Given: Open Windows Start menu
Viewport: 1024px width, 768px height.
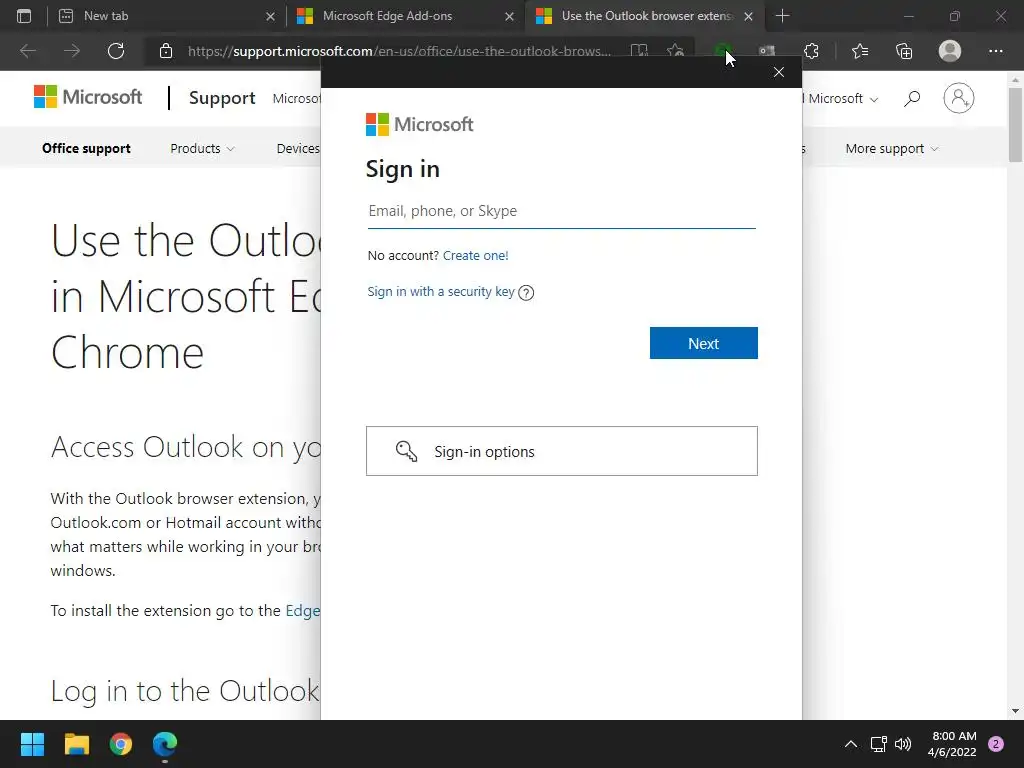Looking at the screenshot, I should coord(32,744).
